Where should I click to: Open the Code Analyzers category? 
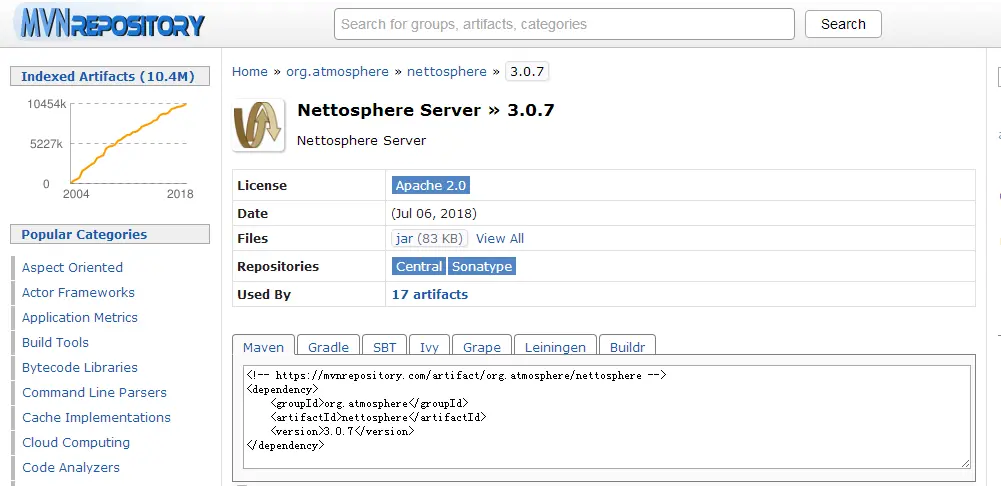pos(70,467)
